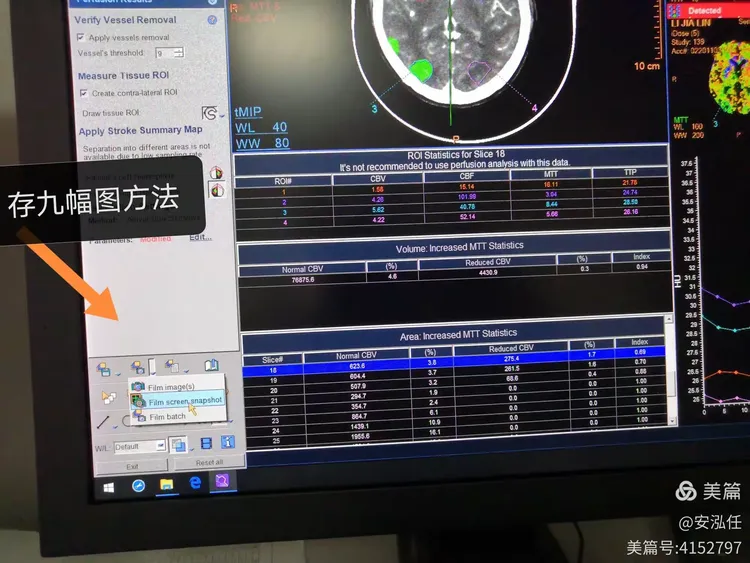Select upper hemisphere summary map icon

coord(216,173)
